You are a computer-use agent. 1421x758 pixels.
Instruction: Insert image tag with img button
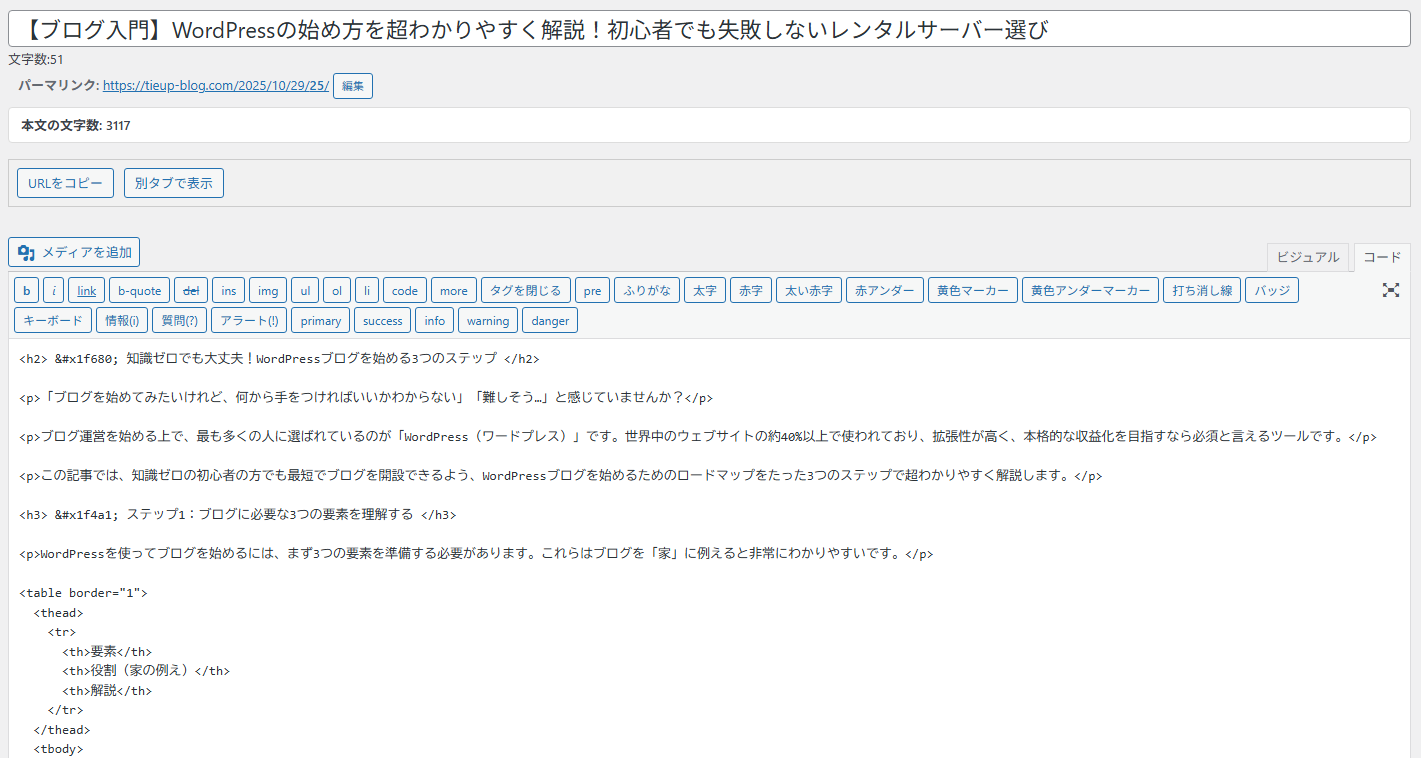268,291
